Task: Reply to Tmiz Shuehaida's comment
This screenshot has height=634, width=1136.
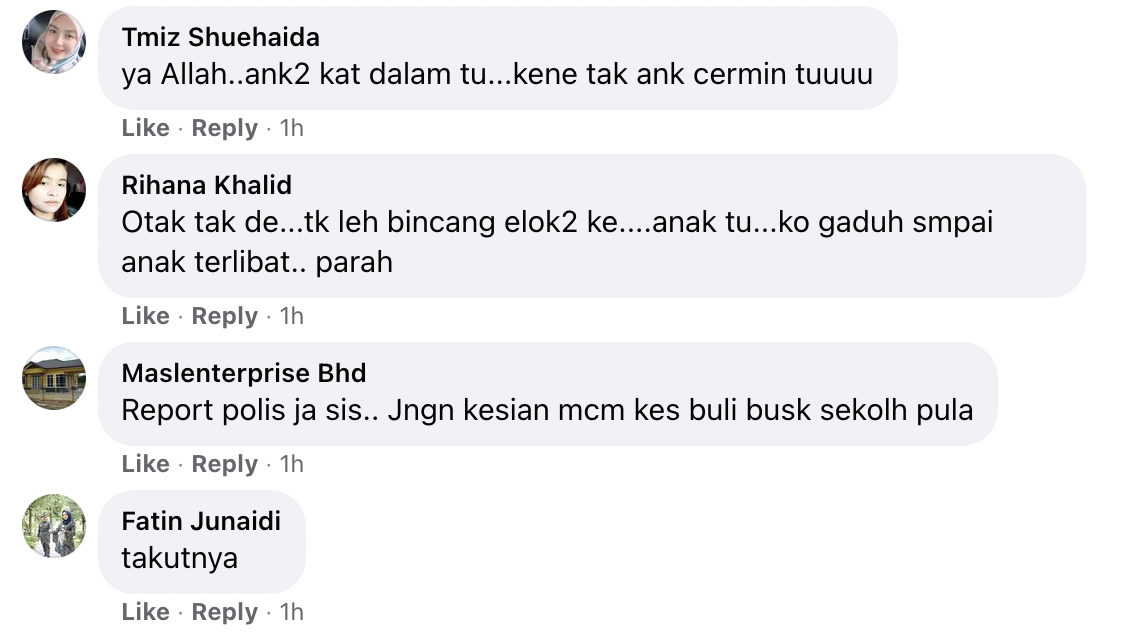Action: coord(224,128)
